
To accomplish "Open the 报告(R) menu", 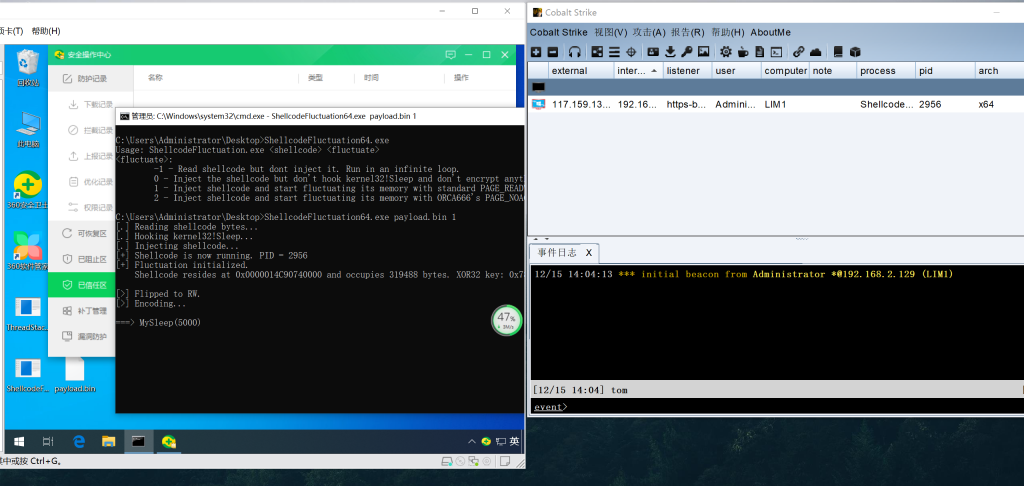I will (688, 32).
